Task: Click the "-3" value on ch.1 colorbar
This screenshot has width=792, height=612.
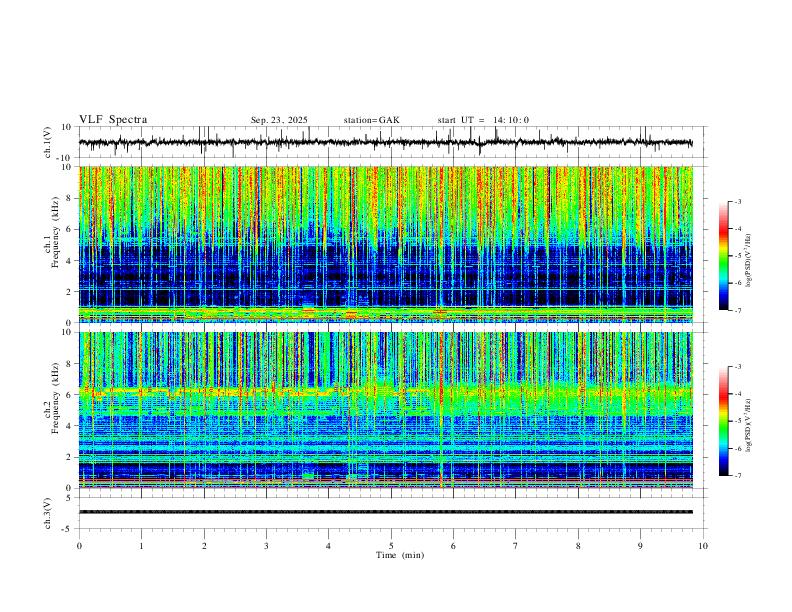Action: coord(738,201)
